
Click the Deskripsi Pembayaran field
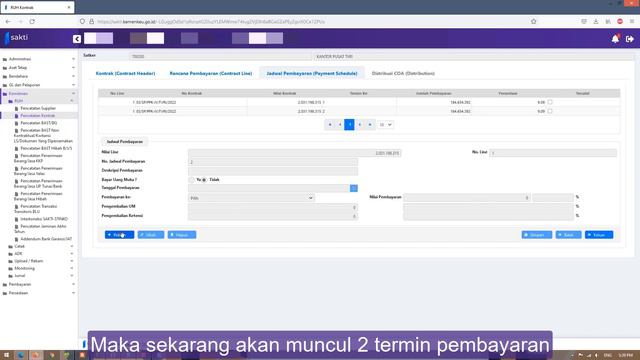273,171
